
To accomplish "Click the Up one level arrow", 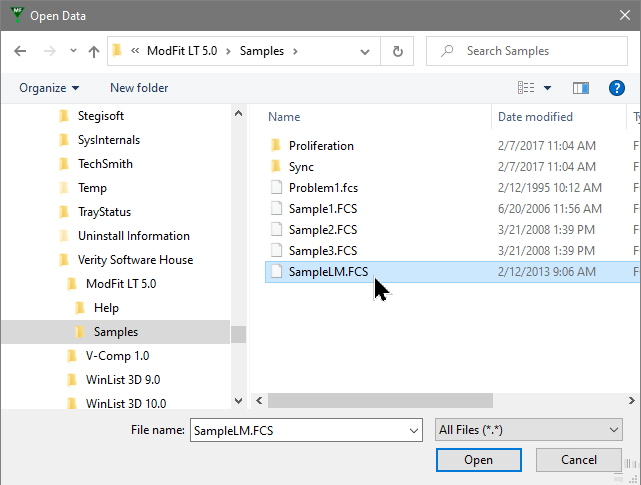I will (94, 51).
